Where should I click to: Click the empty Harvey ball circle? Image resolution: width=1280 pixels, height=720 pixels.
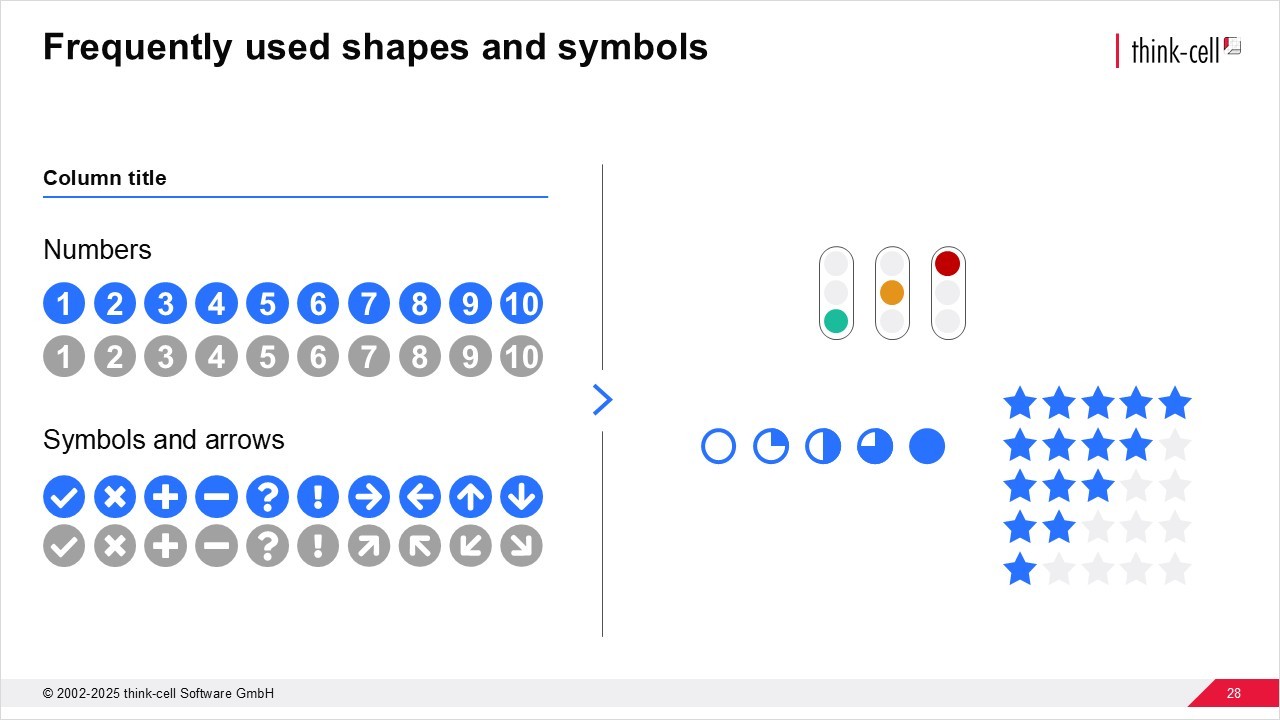click(x=719, y=446)
